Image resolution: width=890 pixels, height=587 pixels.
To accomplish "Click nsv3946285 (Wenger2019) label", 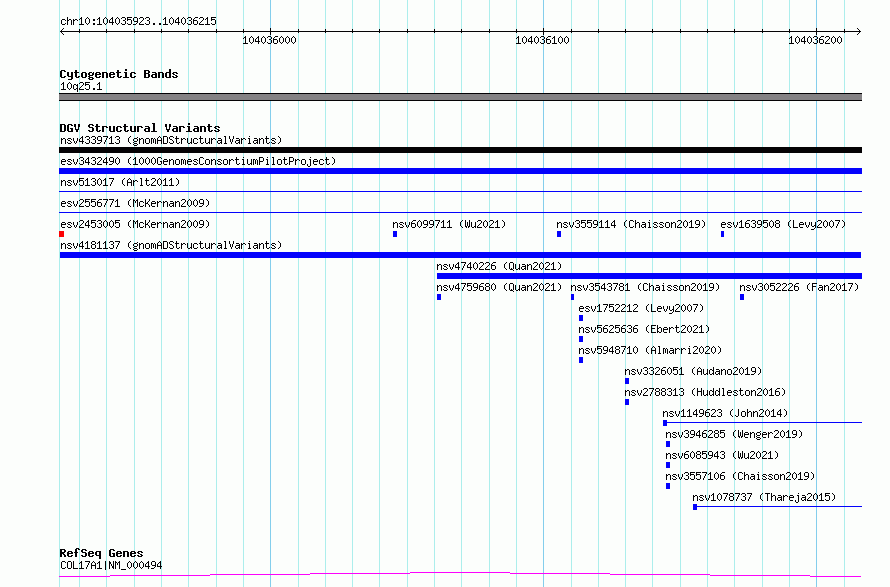I will click(734, 434).
